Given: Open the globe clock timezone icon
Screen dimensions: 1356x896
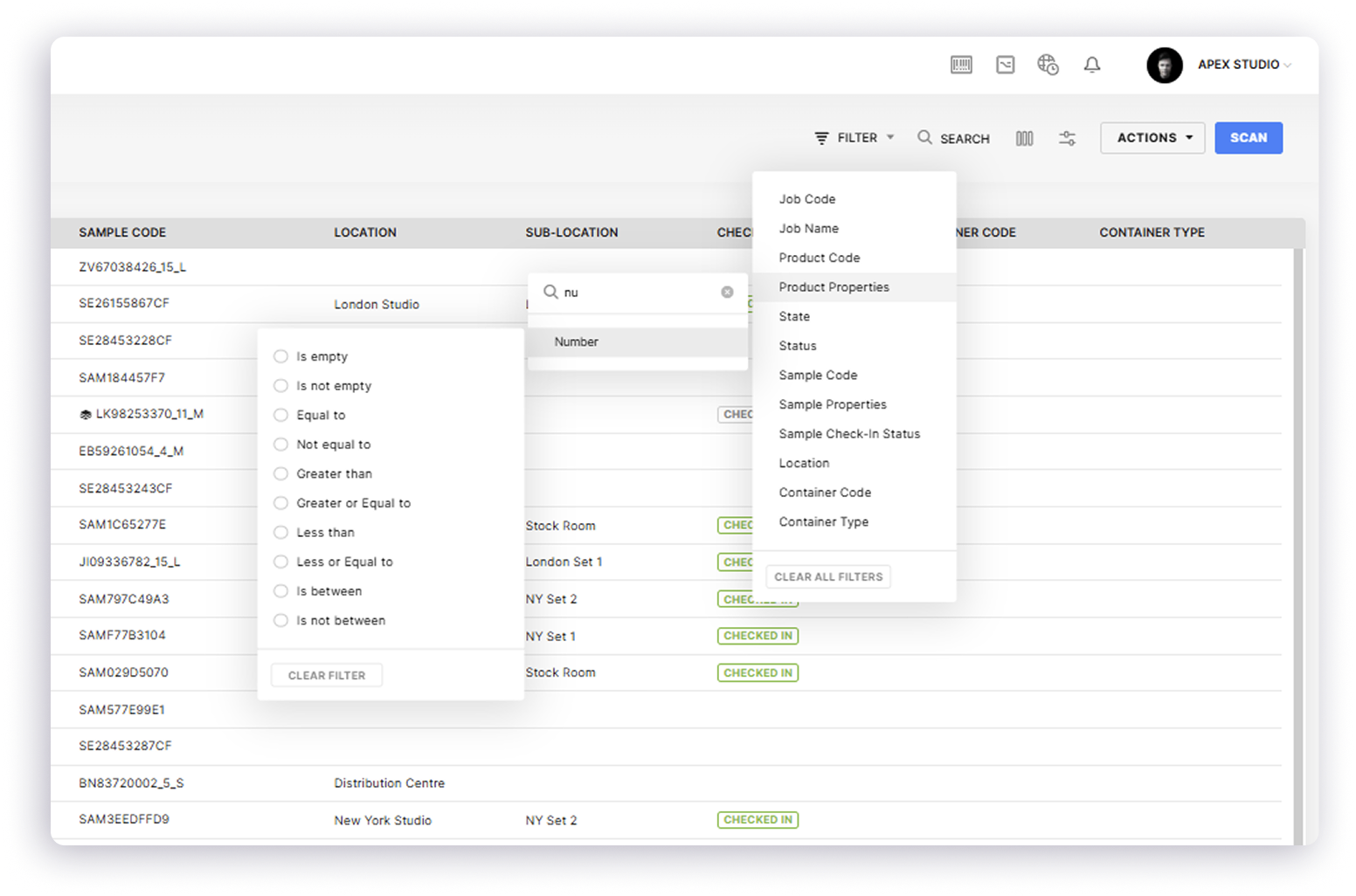Looking at the screenshot, I should coord(1048,65).
